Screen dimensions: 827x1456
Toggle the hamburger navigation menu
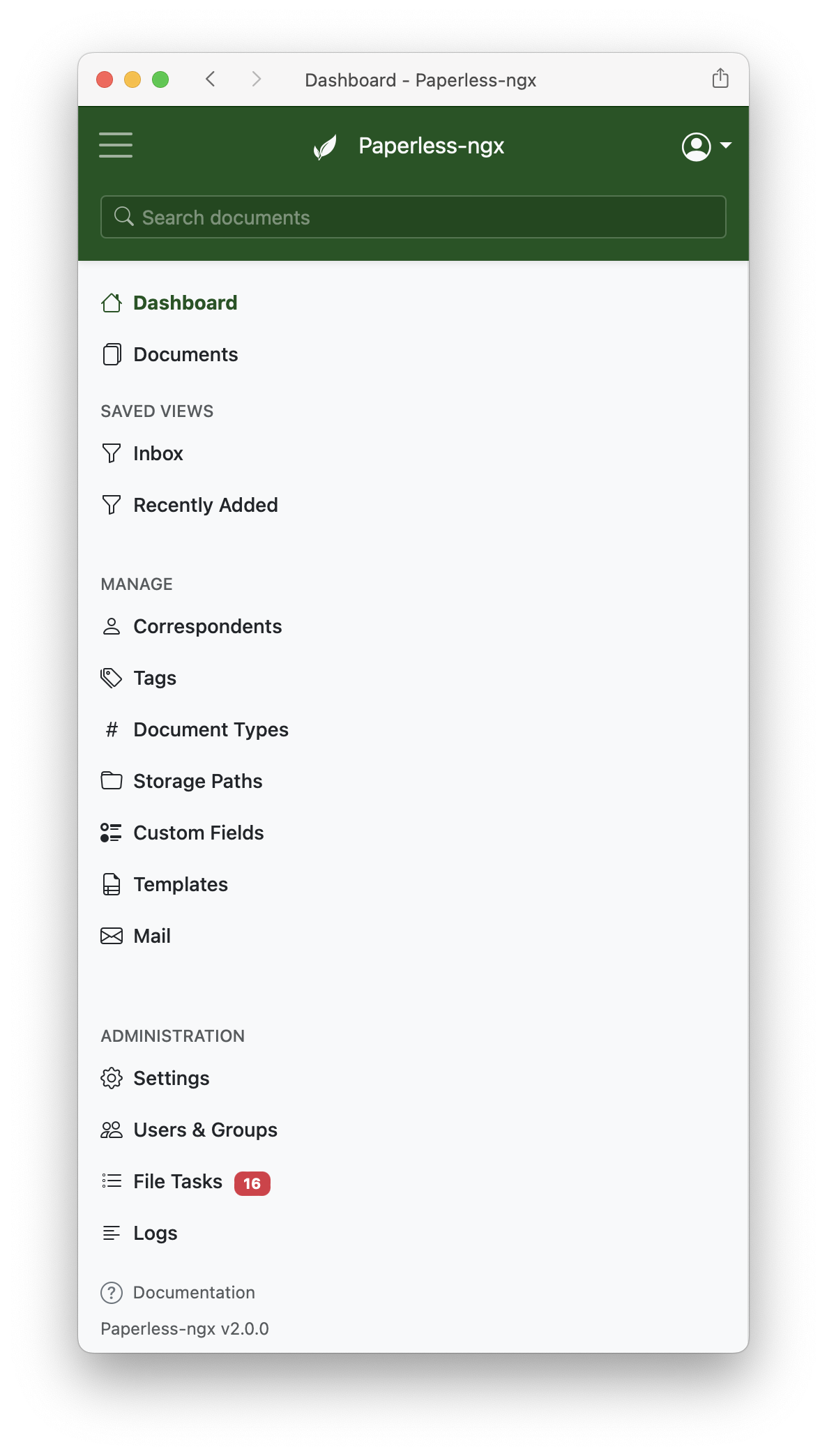click(x=116, y=145)
